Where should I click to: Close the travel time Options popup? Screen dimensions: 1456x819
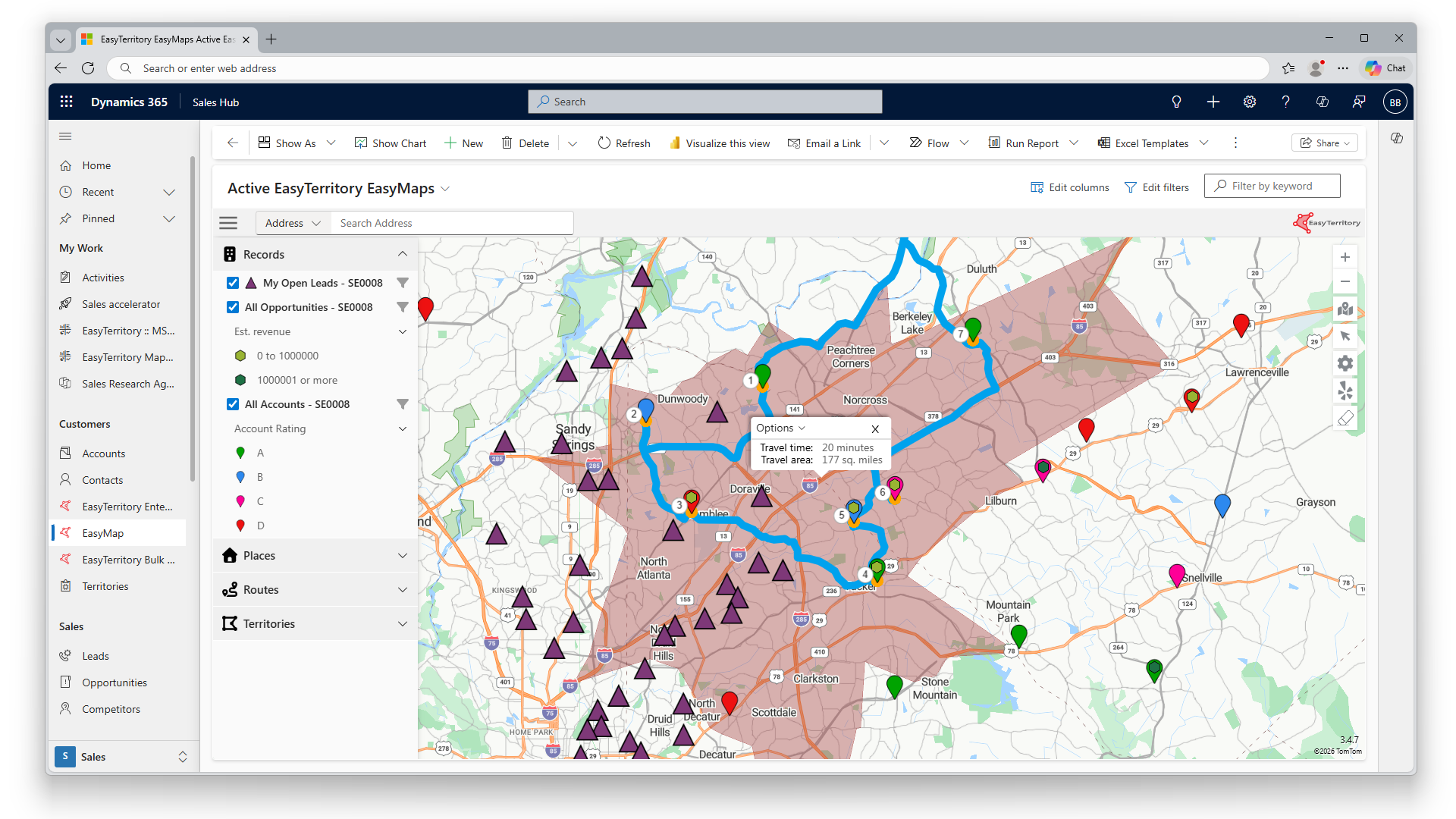point(875,428)
